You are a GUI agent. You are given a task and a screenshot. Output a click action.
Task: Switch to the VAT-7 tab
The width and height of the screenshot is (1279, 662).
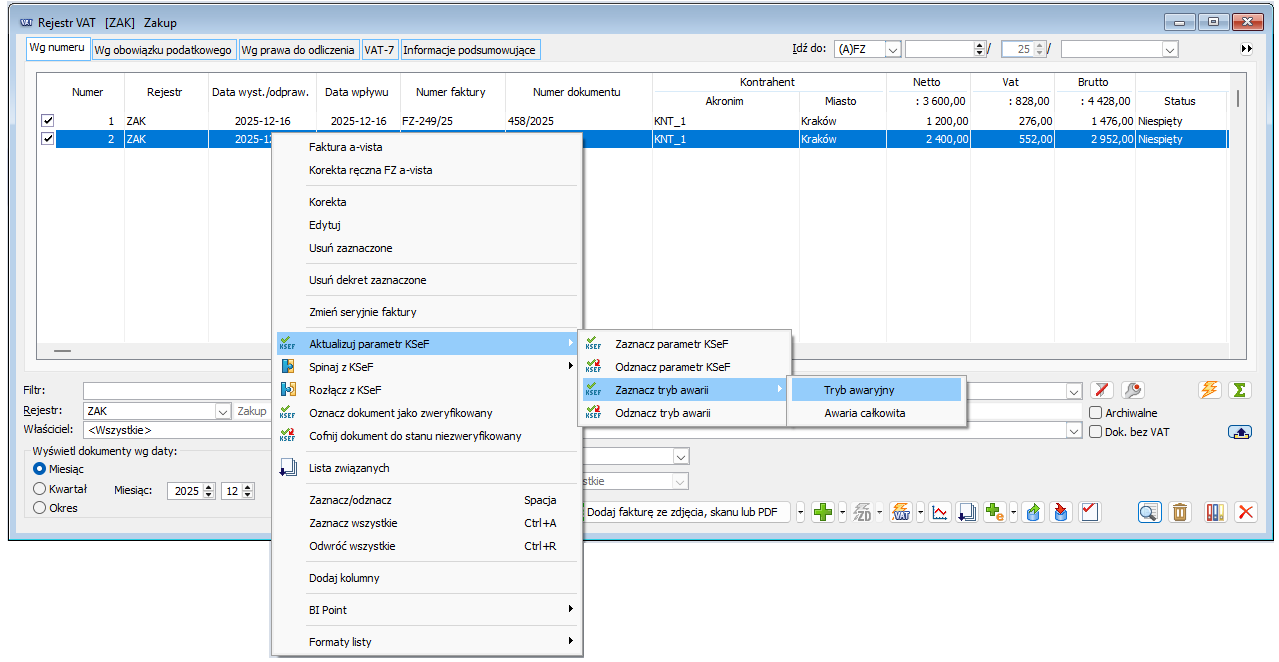click(379, 50)
